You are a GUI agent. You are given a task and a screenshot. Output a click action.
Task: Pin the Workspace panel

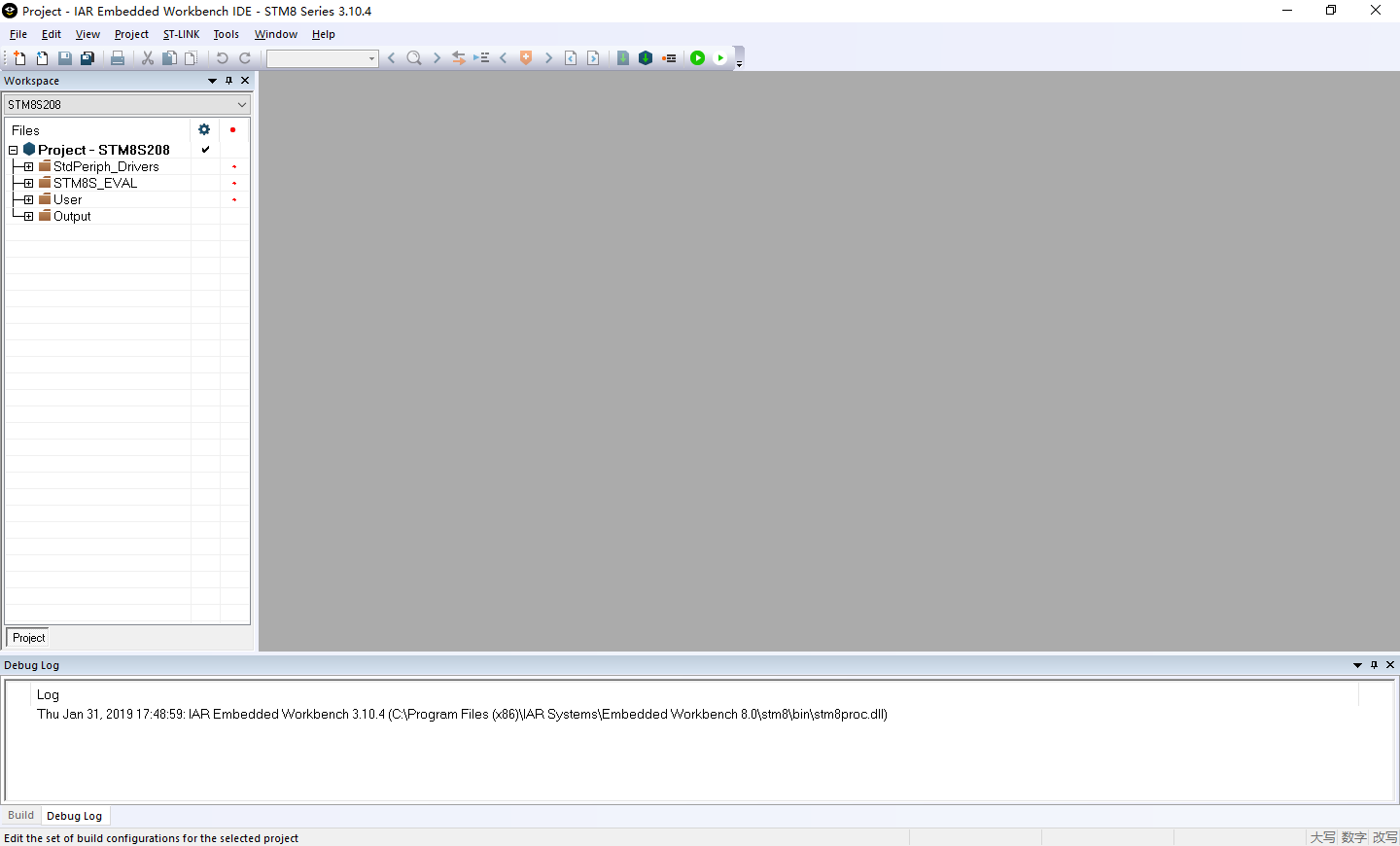229,81
